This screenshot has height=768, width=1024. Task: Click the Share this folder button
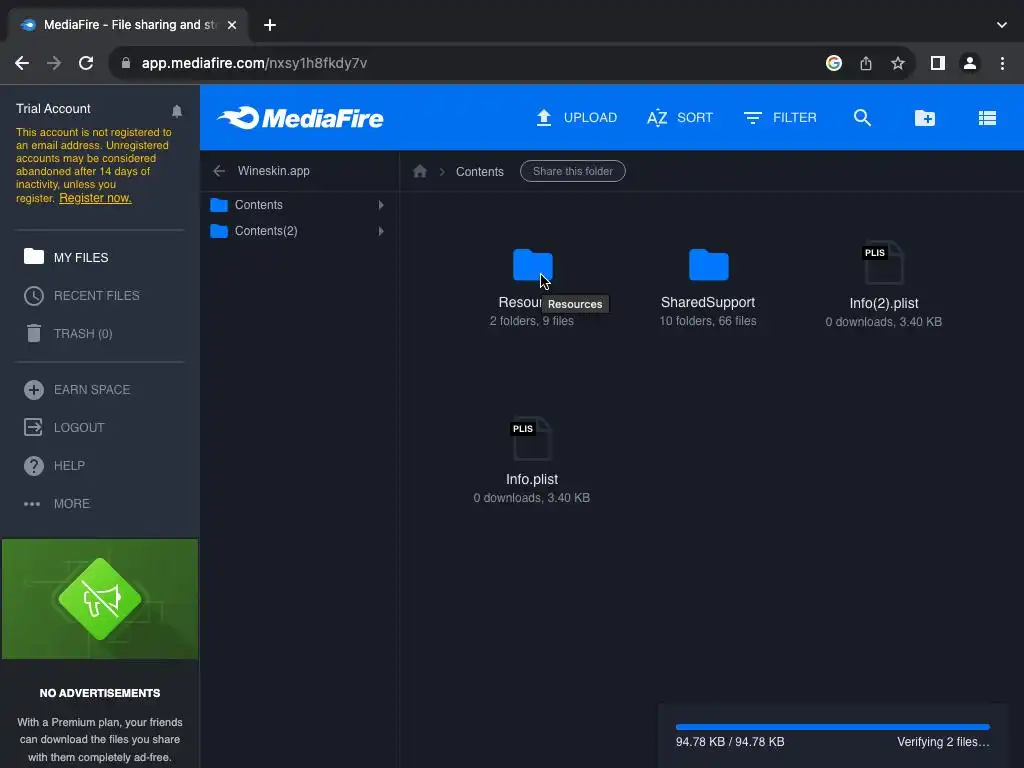[573, 171]
